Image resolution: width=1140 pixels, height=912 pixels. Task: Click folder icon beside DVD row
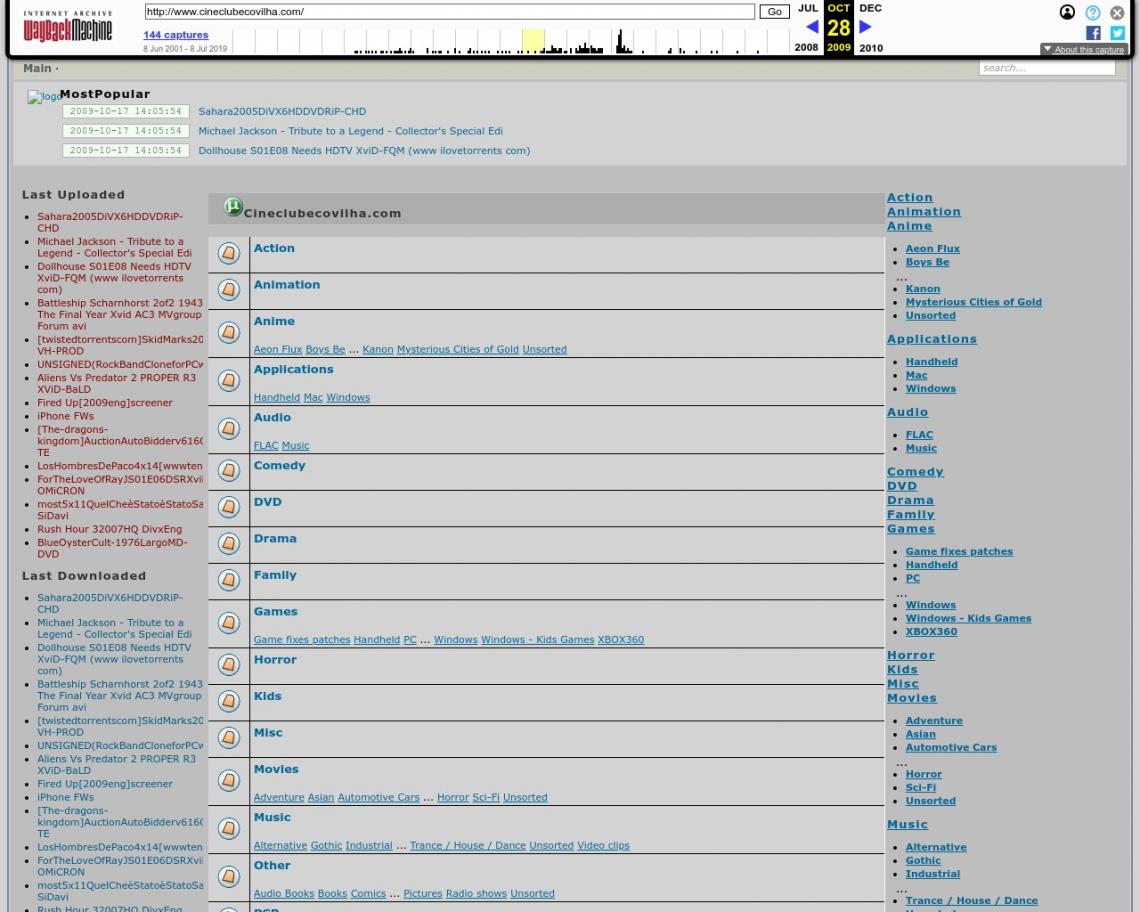[x=229, y=507]
